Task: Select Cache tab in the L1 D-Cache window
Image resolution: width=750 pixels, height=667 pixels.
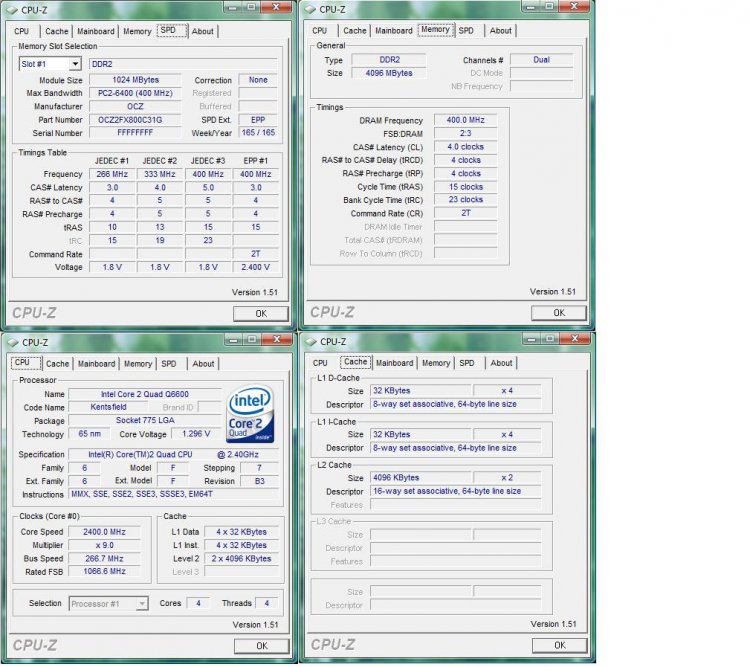Action: pos(356,362)
